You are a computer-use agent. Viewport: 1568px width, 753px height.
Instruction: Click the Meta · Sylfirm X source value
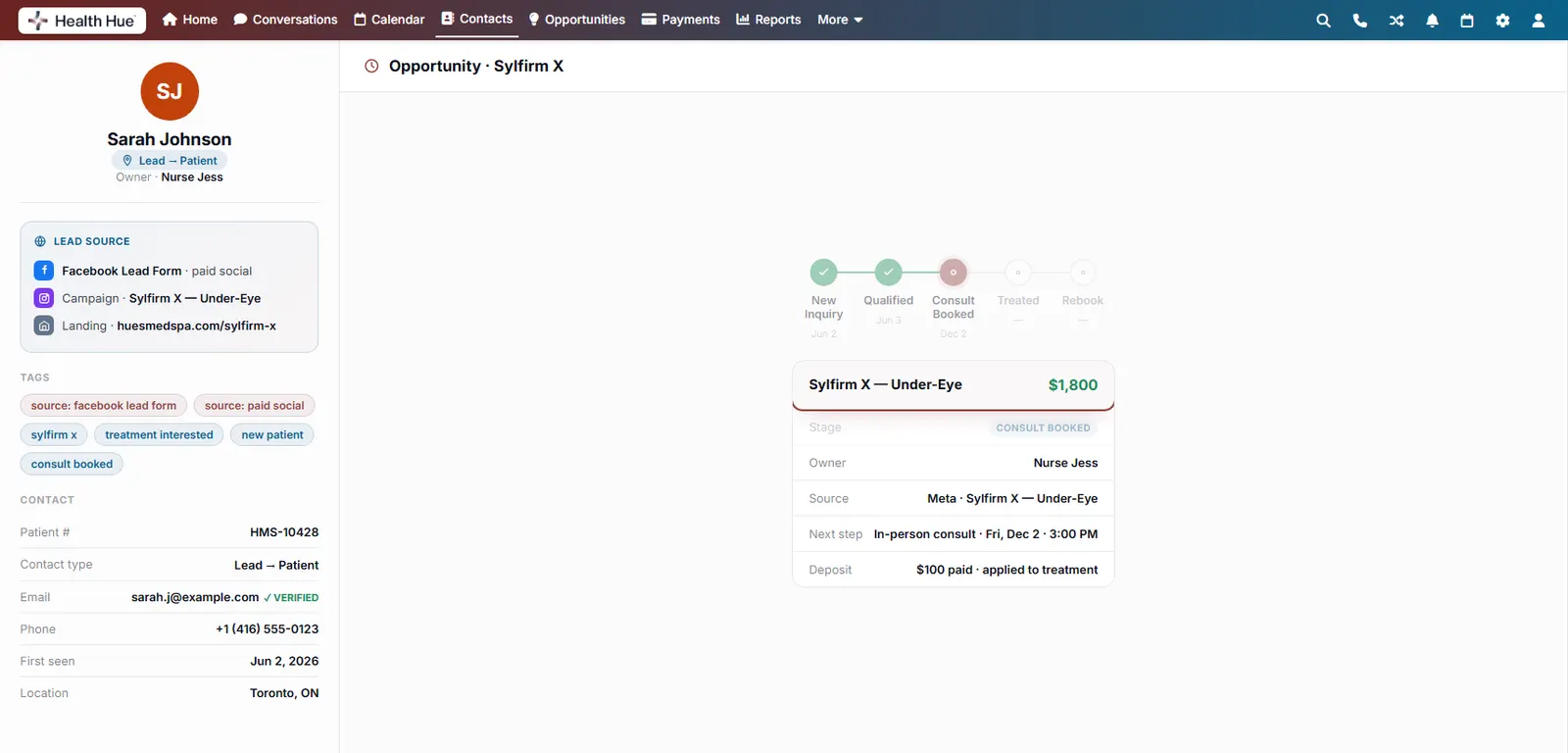[x=1012, y=498]
